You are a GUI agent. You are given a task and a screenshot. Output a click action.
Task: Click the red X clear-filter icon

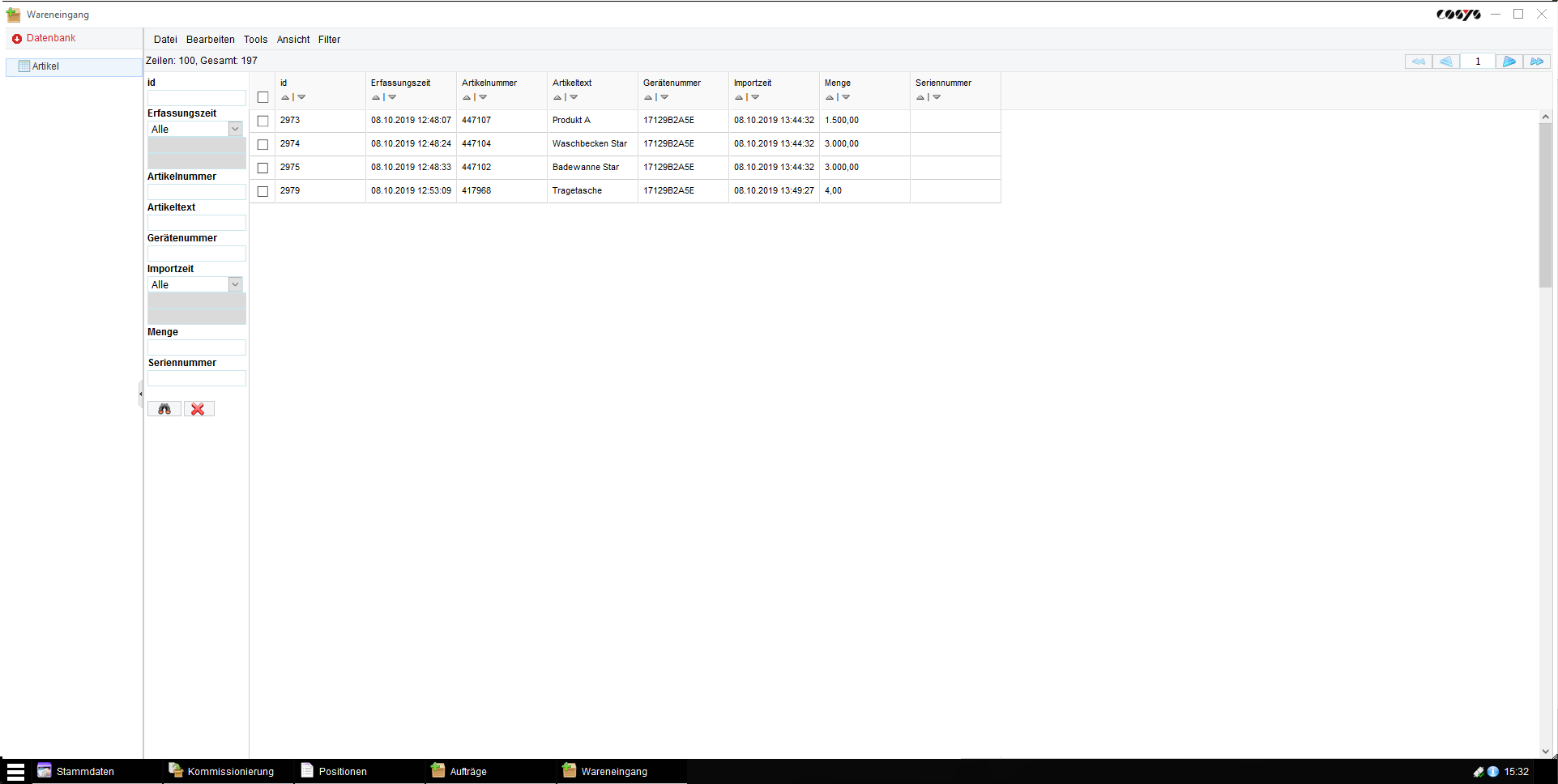click(x=198, y=408)
